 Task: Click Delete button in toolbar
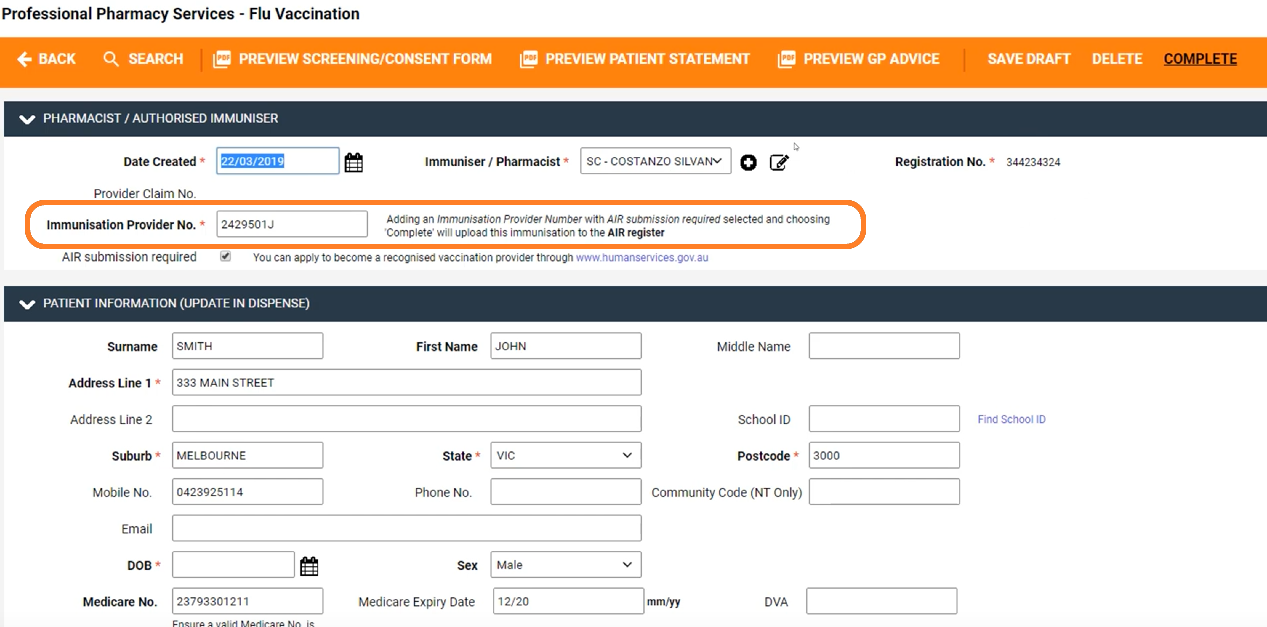[1117, 59]
